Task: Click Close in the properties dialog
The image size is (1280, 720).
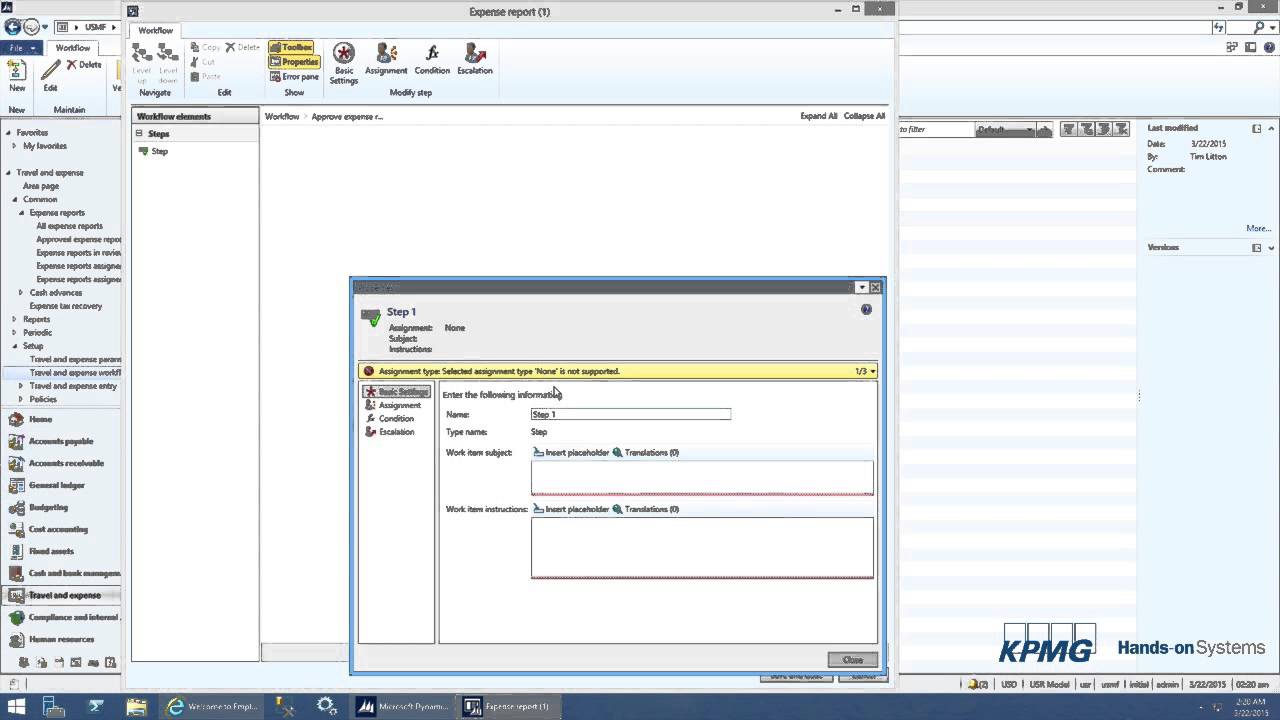Action: tap(853, 660)
